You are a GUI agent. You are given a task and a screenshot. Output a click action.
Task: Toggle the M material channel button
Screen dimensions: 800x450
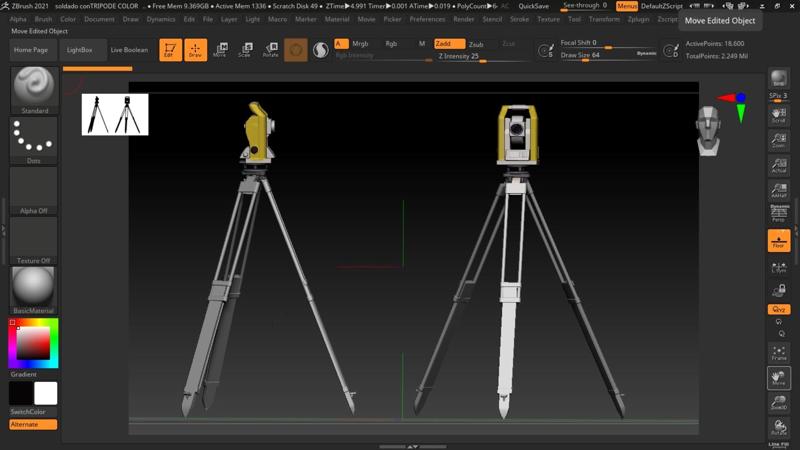point(422,44)
